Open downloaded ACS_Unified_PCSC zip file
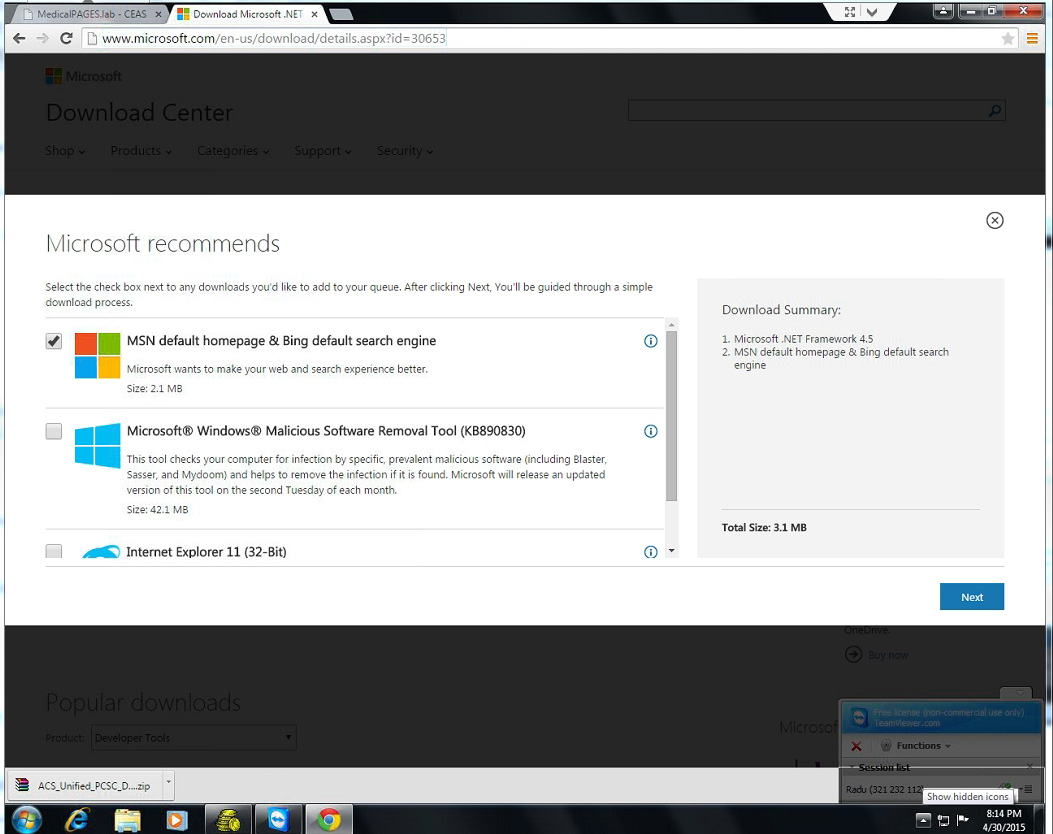1053x834 pixels. 85,785
